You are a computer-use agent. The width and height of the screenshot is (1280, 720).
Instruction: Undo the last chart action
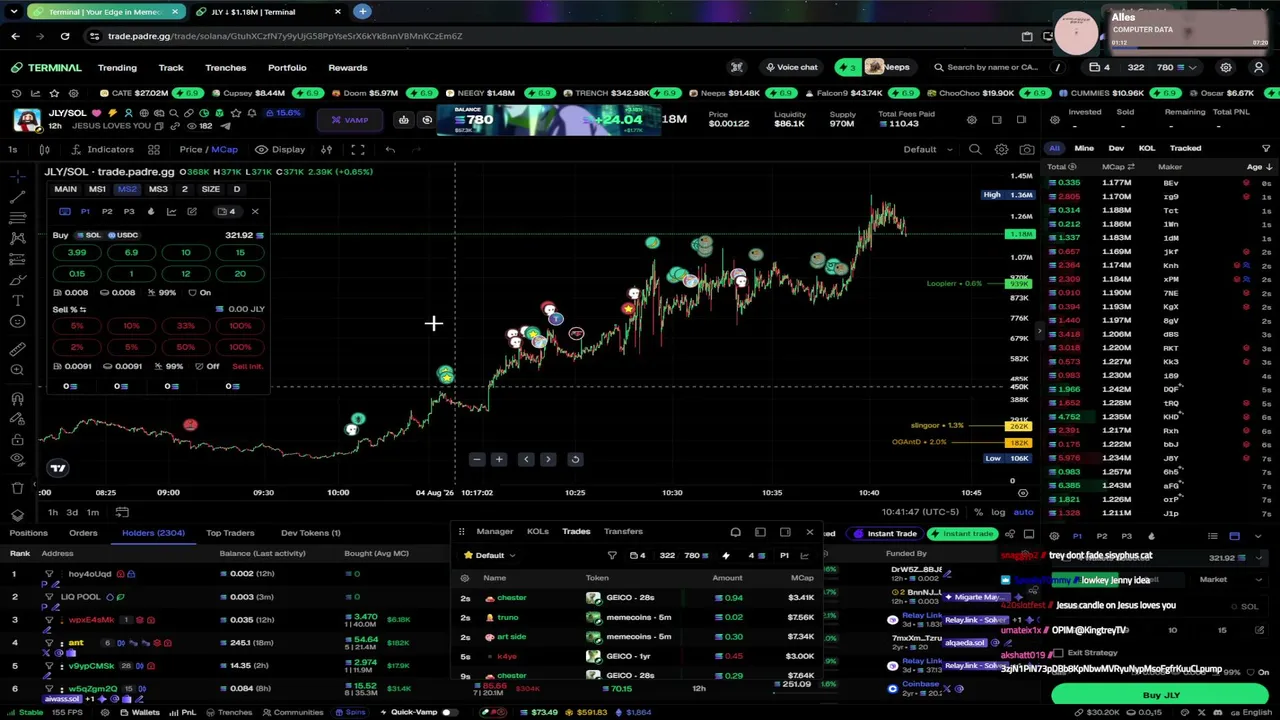click(x=390, y=150)
